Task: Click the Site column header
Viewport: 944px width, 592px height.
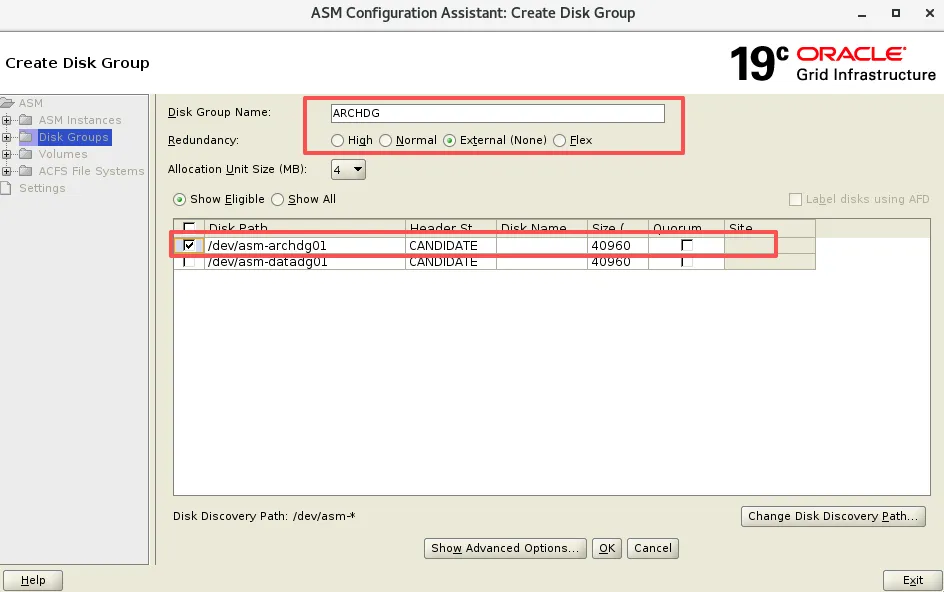Action: tap(770, 228)
